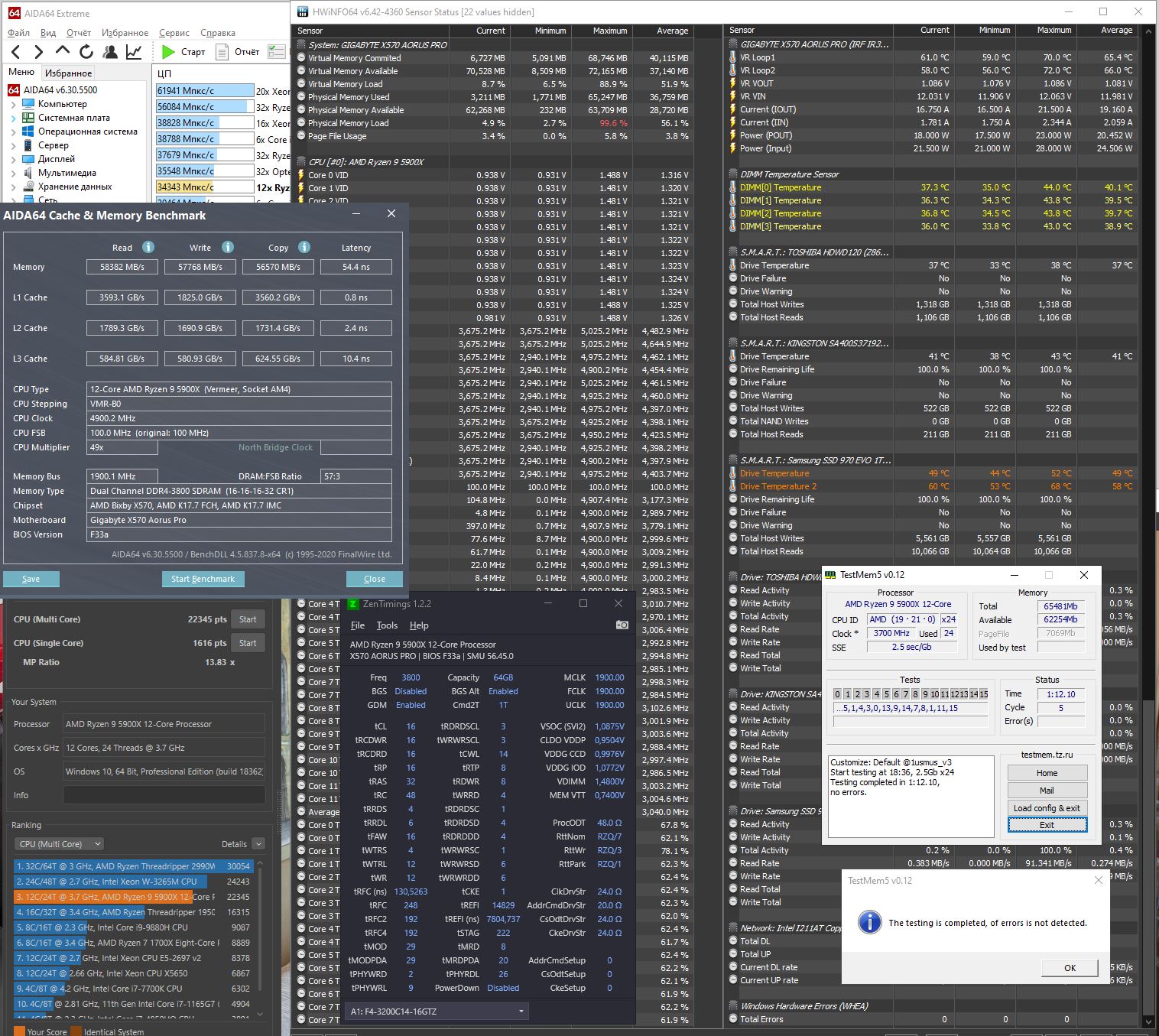This screenshot has height=1036, width=1159.
Task: Open the Справка menu in AIDA64
Action: pos(218,33)
